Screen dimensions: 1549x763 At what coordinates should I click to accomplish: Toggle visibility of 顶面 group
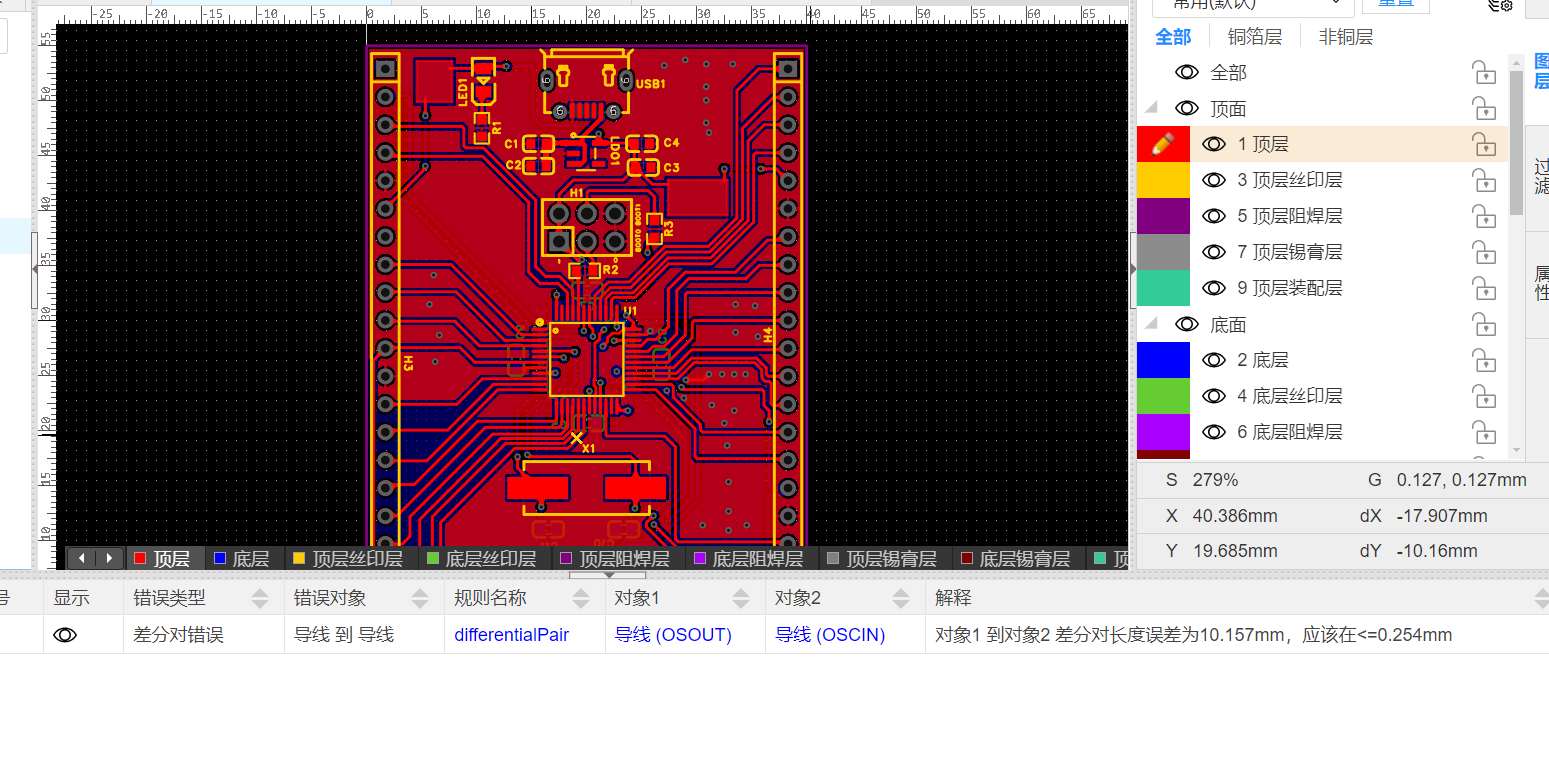pos(1187,108)
